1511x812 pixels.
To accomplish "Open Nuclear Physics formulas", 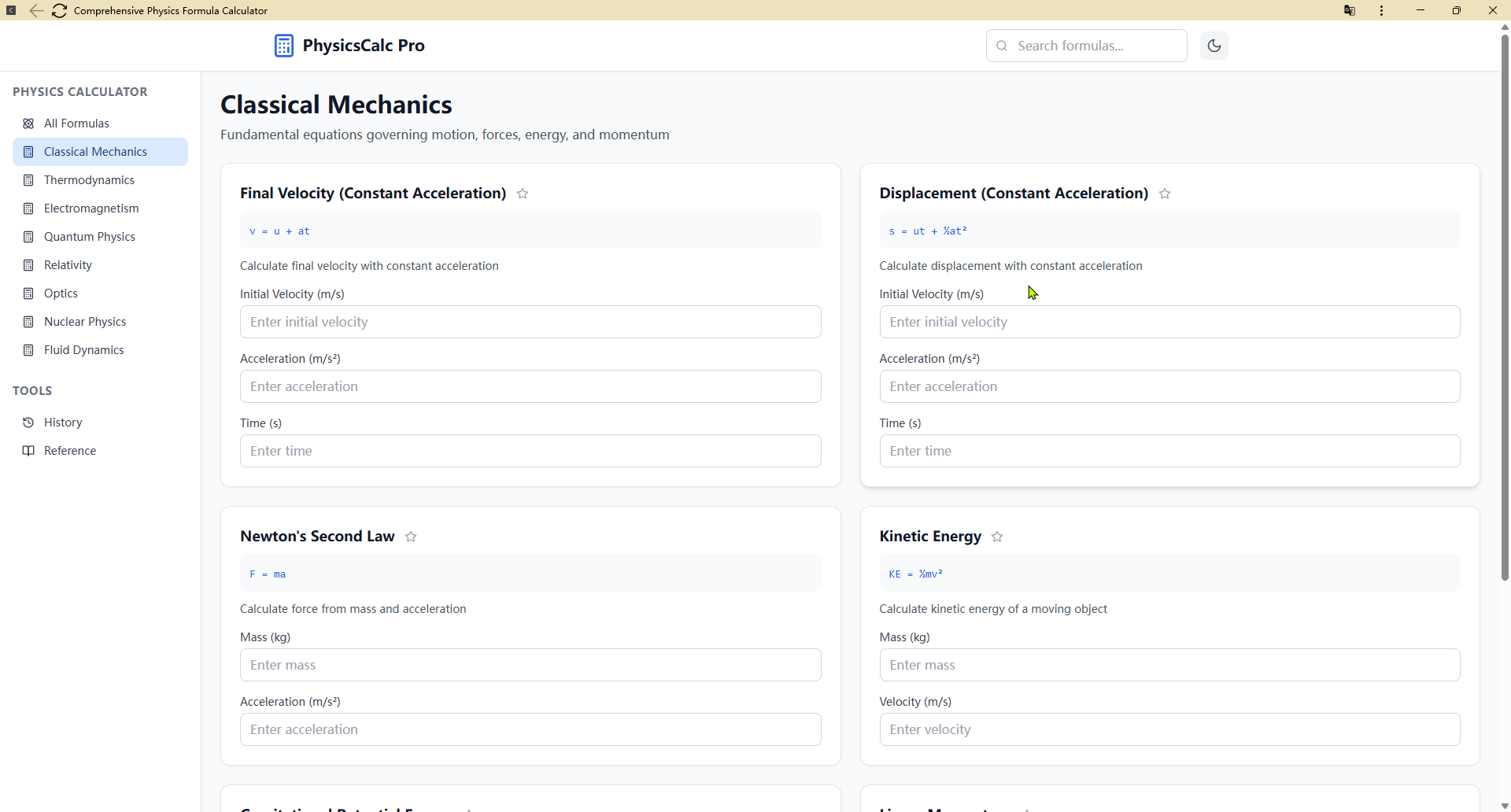I will (x=100, y=322).
